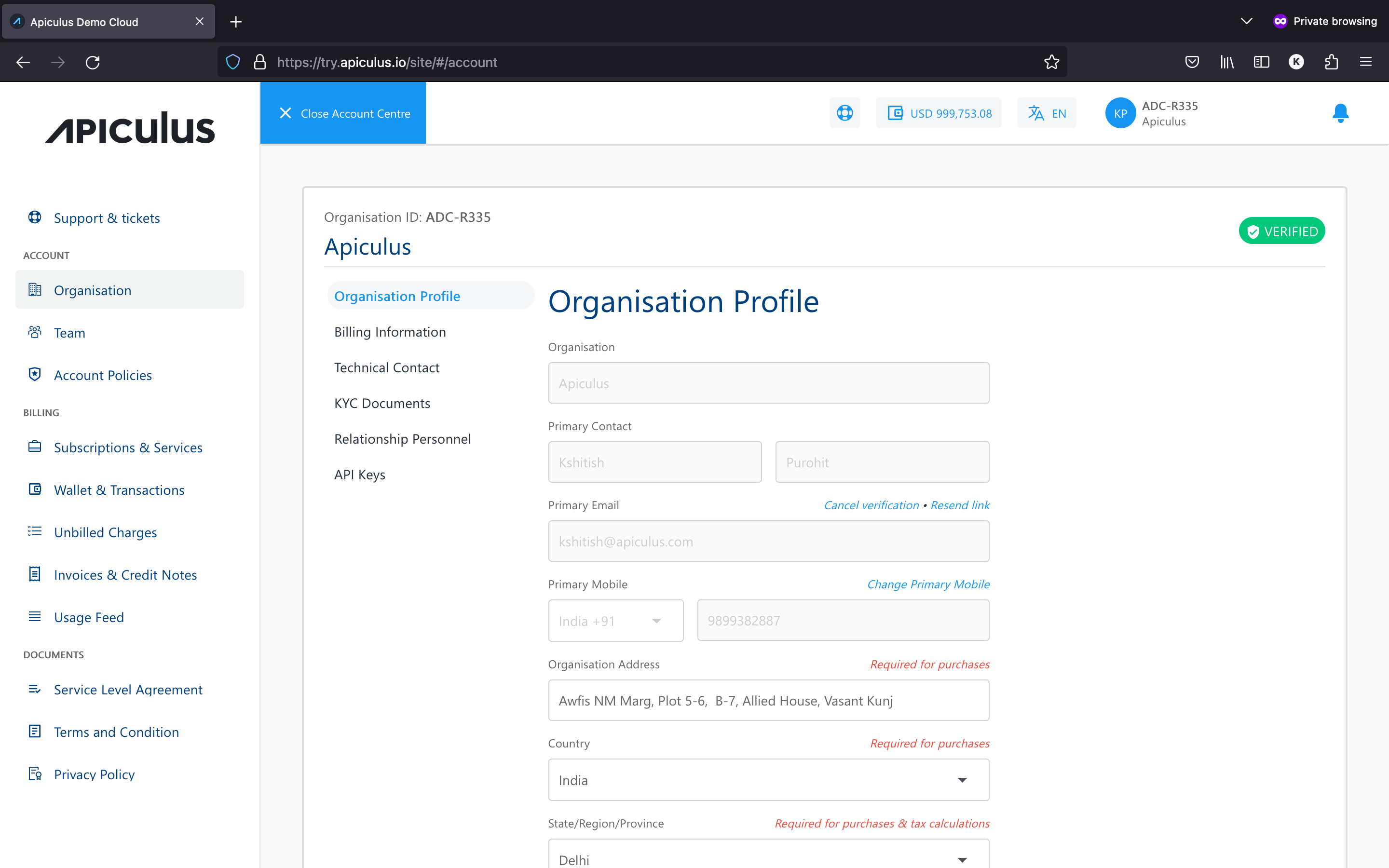The width and height of the screenshot is (1389, 868).
Task: Toggle the language selector EN button
Action: pyautogui.click(x=1047, y=112)
